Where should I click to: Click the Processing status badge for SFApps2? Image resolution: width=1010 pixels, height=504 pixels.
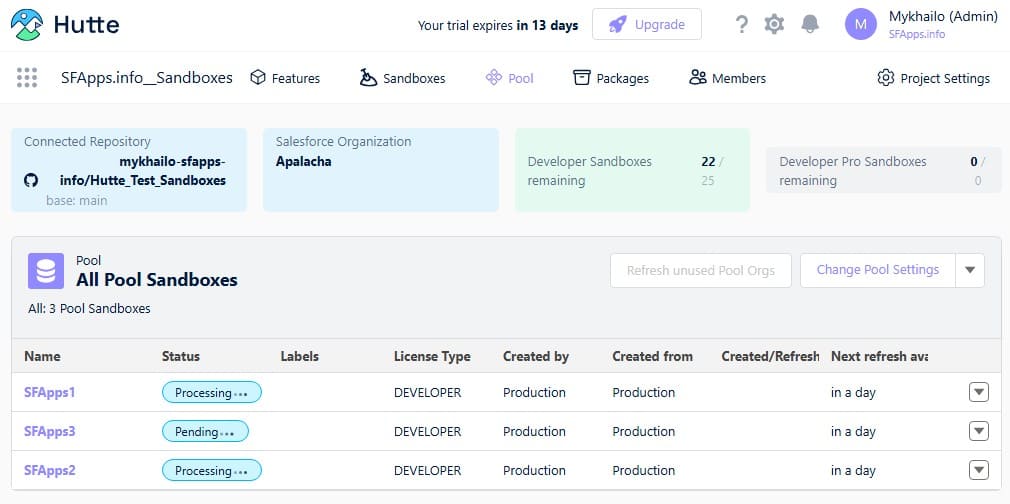point(211,470)
